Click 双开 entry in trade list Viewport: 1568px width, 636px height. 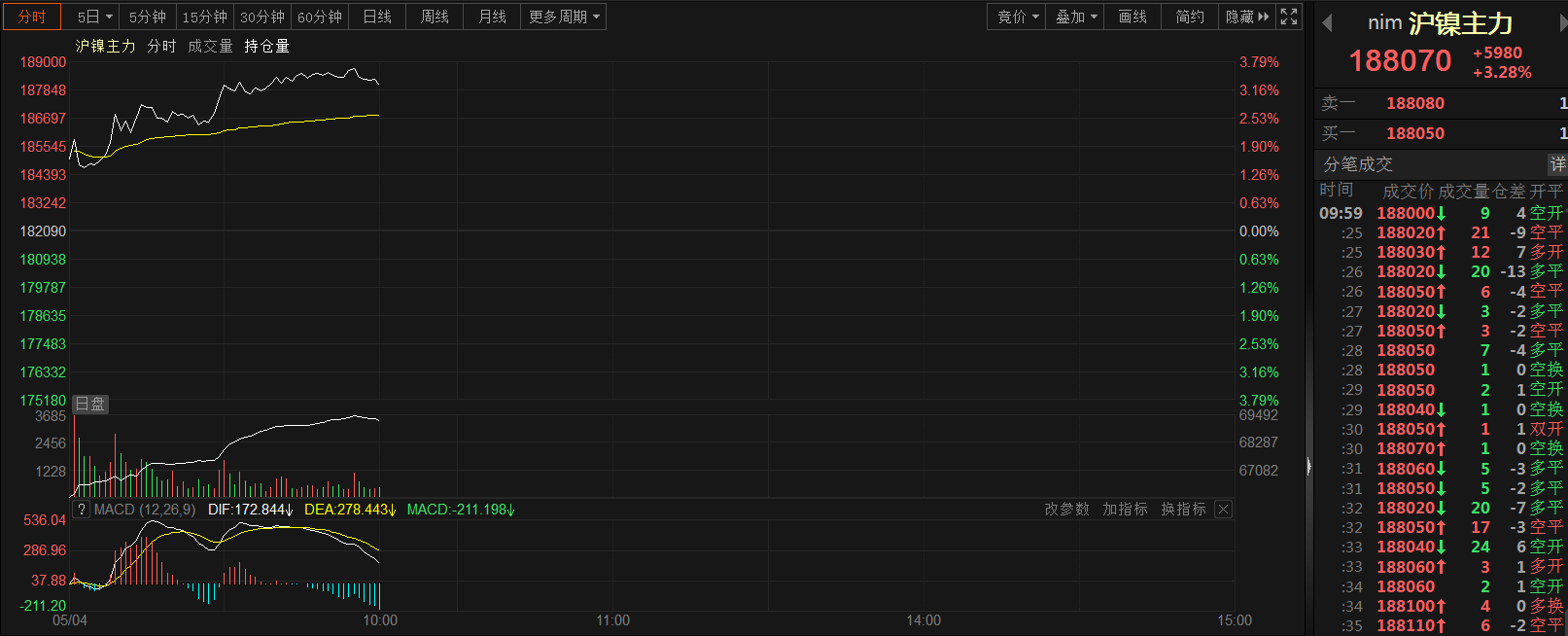(1546, 429)
